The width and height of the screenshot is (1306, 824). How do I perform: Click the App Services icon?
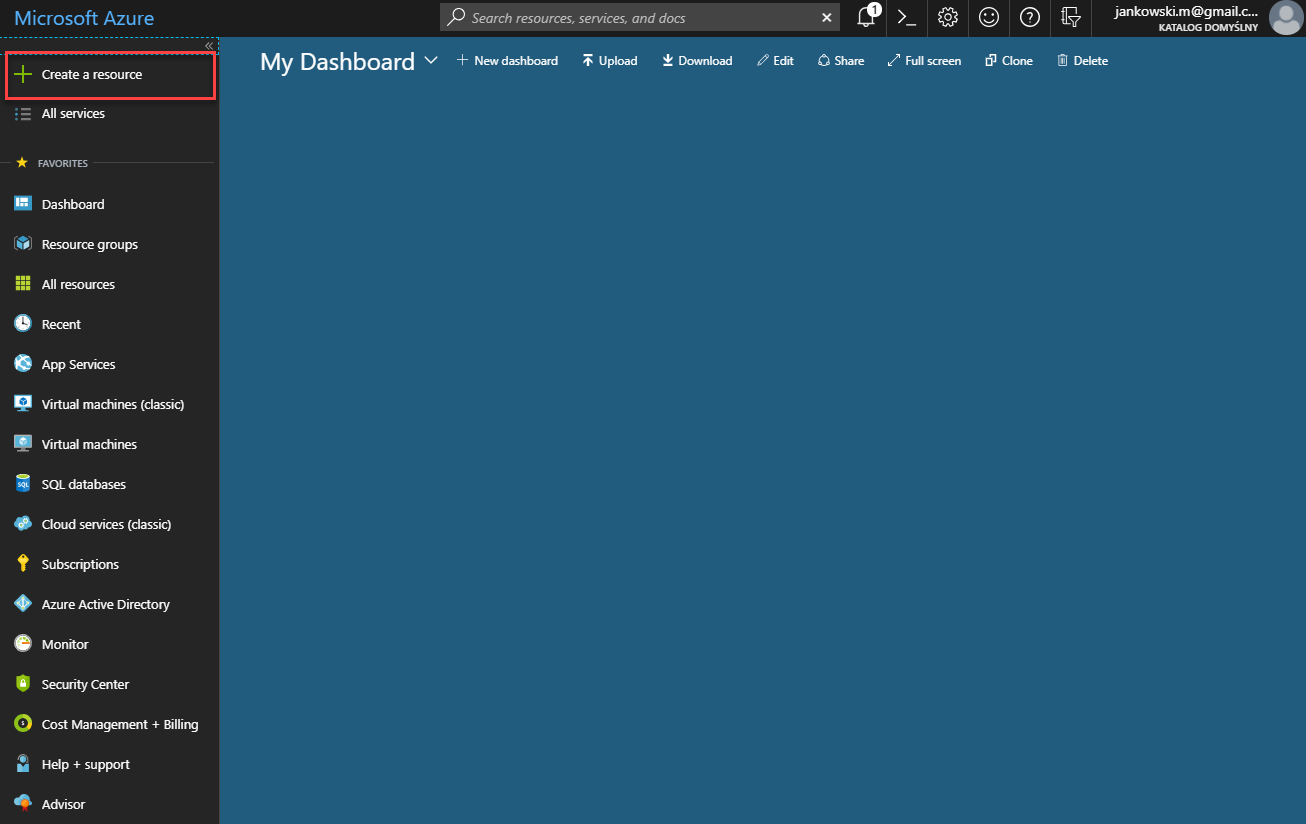(x=23, y=364)
